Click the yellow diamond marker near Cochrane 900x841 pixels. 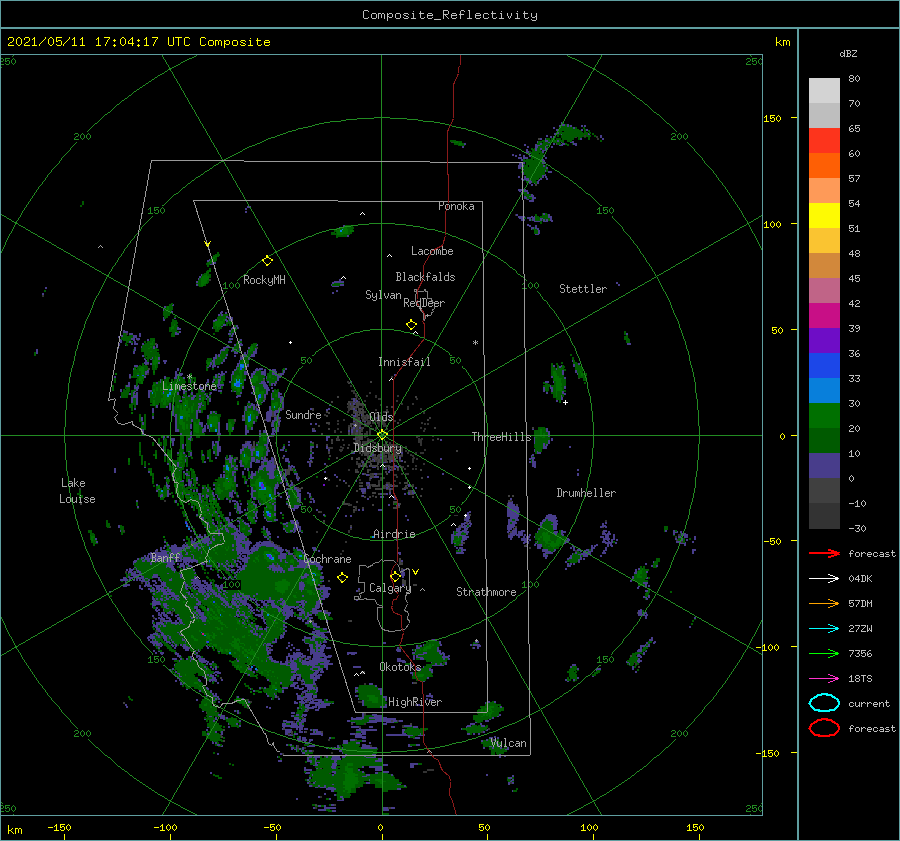coord(342,578)
